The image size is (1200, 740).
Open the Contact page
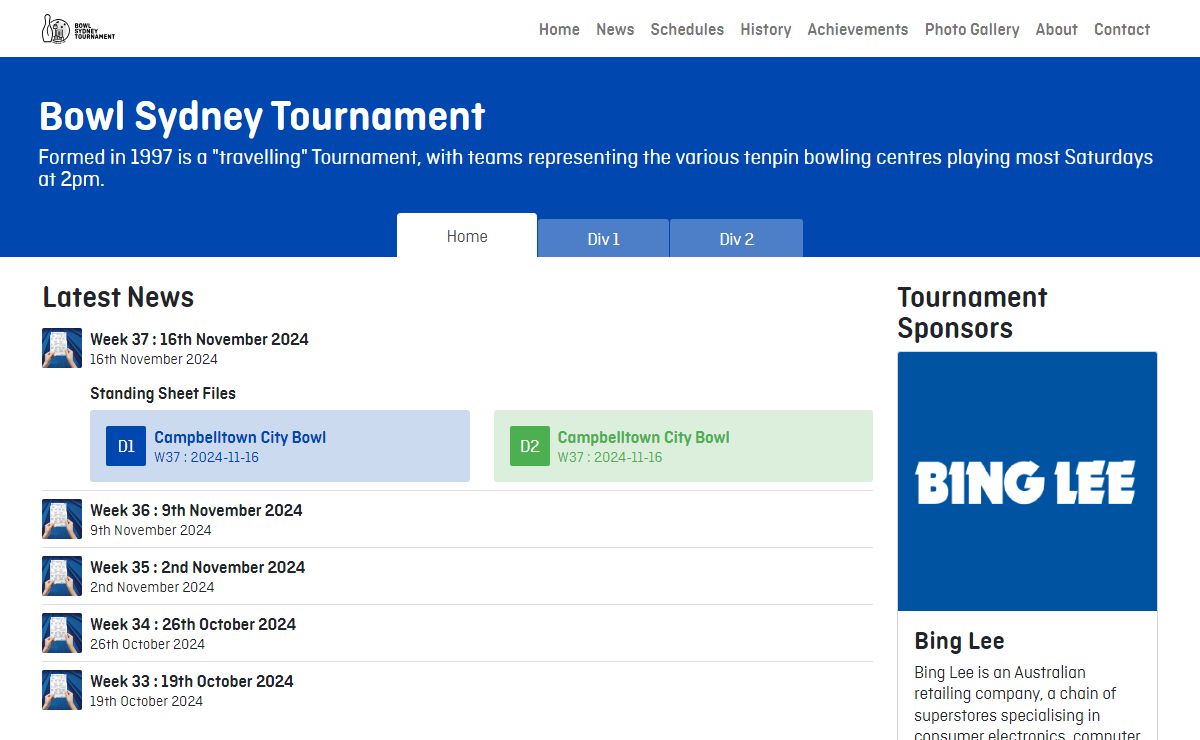point(1122,29)
